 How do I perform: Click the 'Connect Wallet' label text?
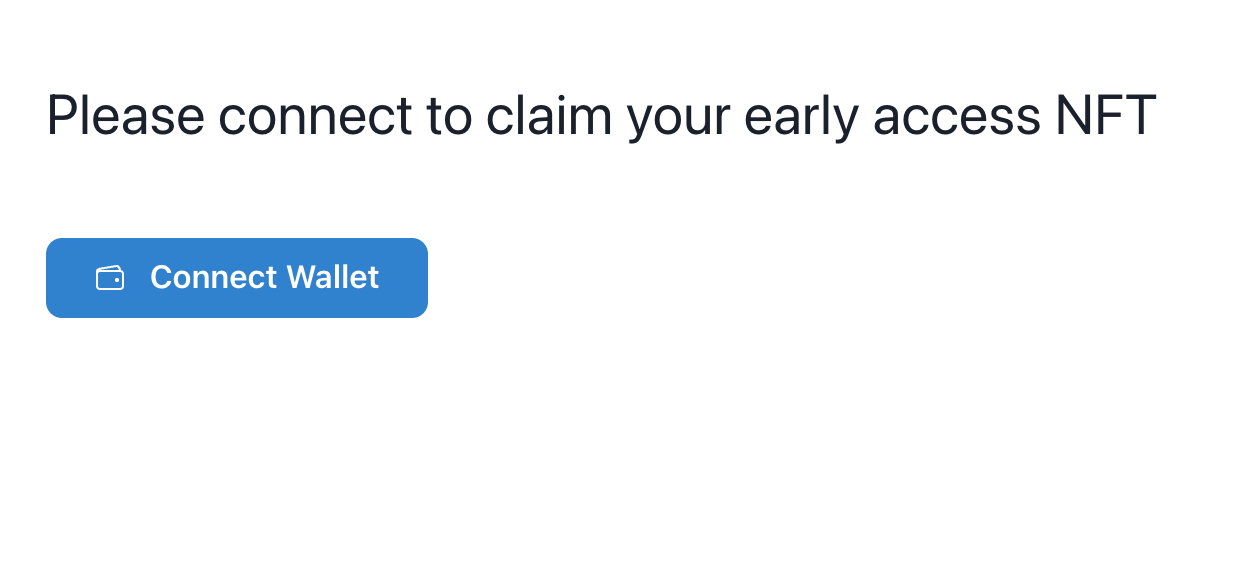tap(264, 277)
